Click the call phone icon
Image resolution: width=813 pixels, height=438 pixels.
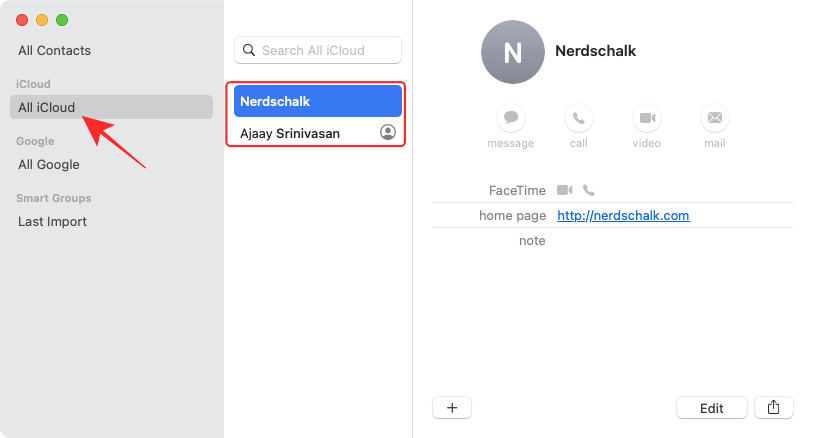pos(578,118)
